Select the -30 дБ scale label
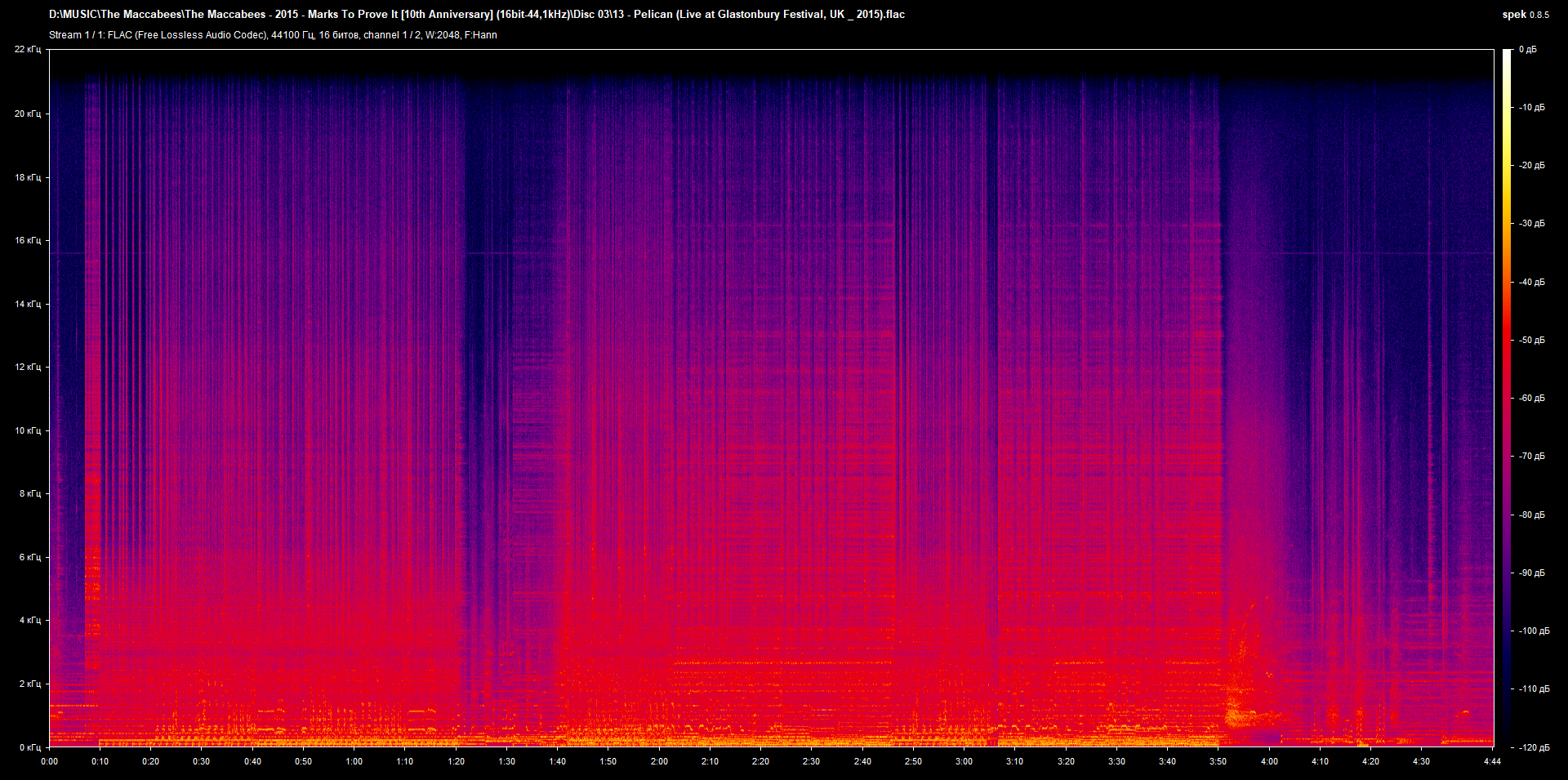Viewport: 1568px width, 780px height. [1531, 223]
